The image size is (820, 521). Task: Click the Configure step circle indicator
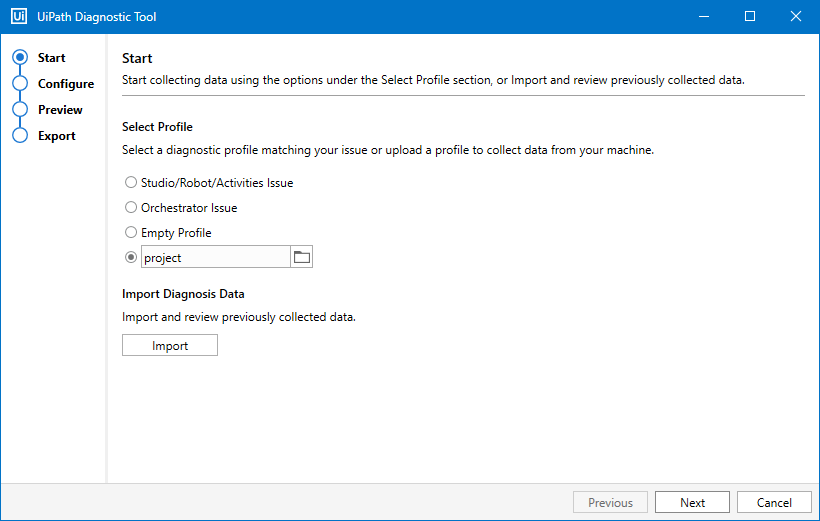click(x=19, y=84)
